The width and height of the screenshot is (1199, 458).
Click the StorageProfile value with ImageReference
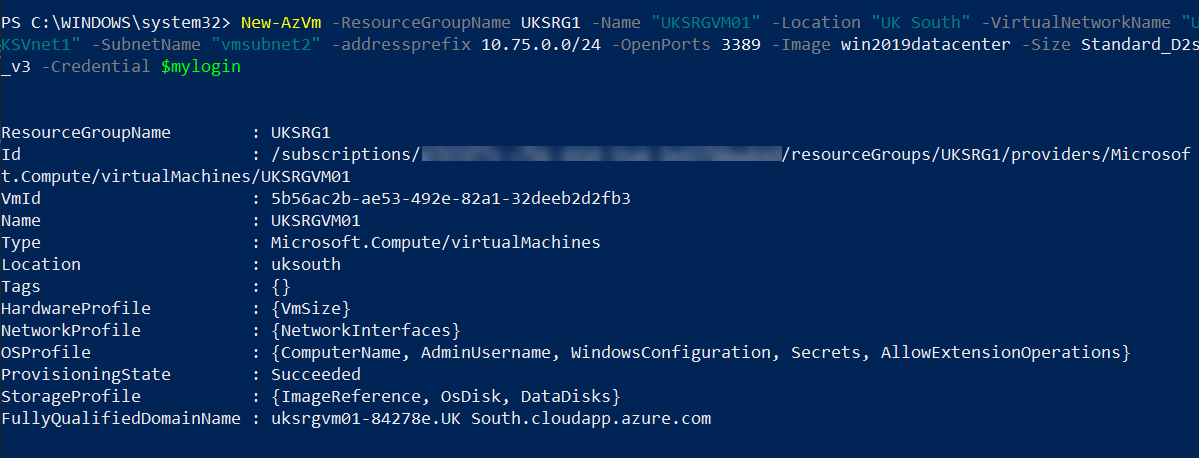(x=445, y=397)
